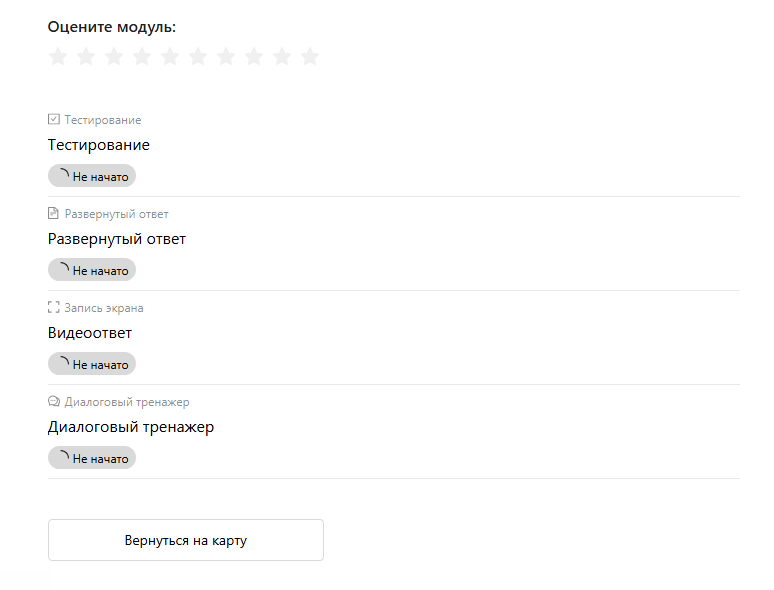Click the Не начато status under Диалоговый тренажер
The width and height of the screenshot is (774, 590).
[x=92, y=458]
